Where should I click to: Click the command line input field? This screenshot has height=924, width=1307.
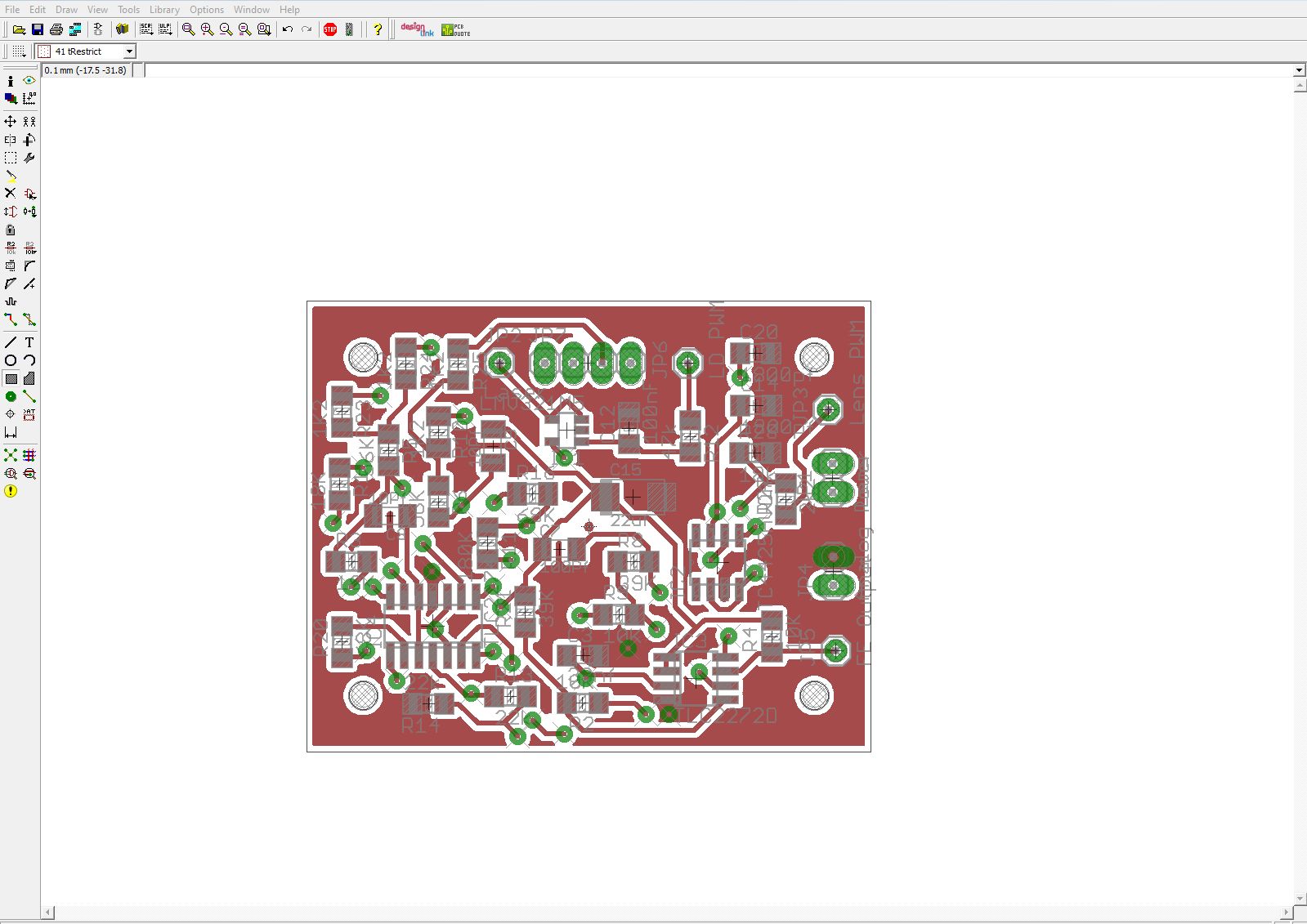pyautogui.click(x=718, y=70)
